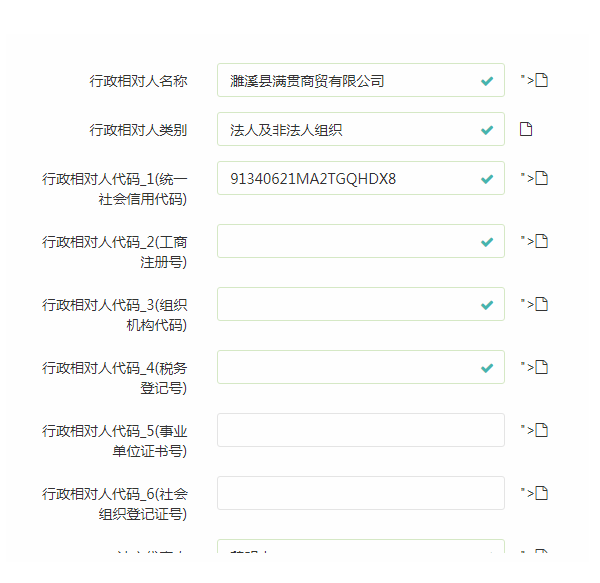This screenshot has width=600, height=583.
Task: Click the 行政相对人名称 input field
Action: tap(361, 80)
